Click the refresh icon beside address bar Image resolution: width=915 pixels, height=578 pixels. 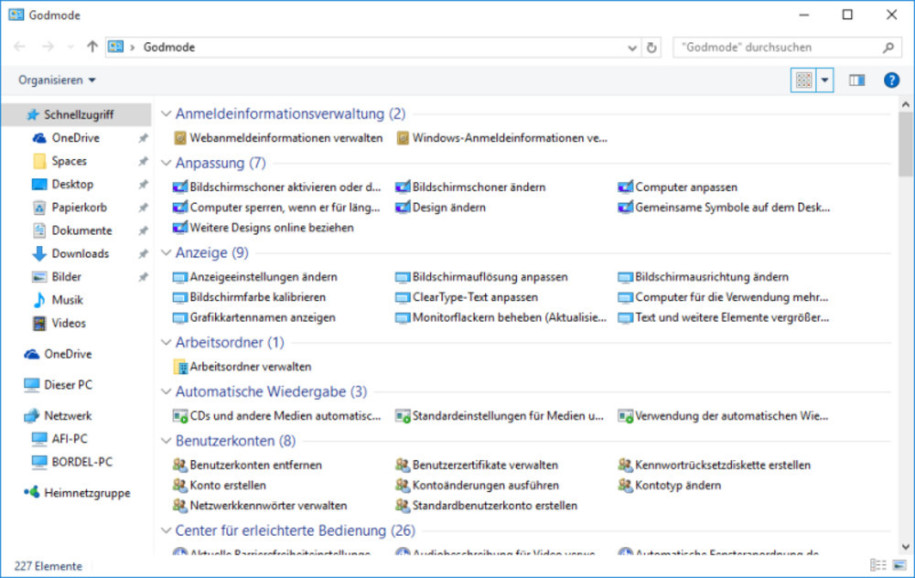coord(652,47)
